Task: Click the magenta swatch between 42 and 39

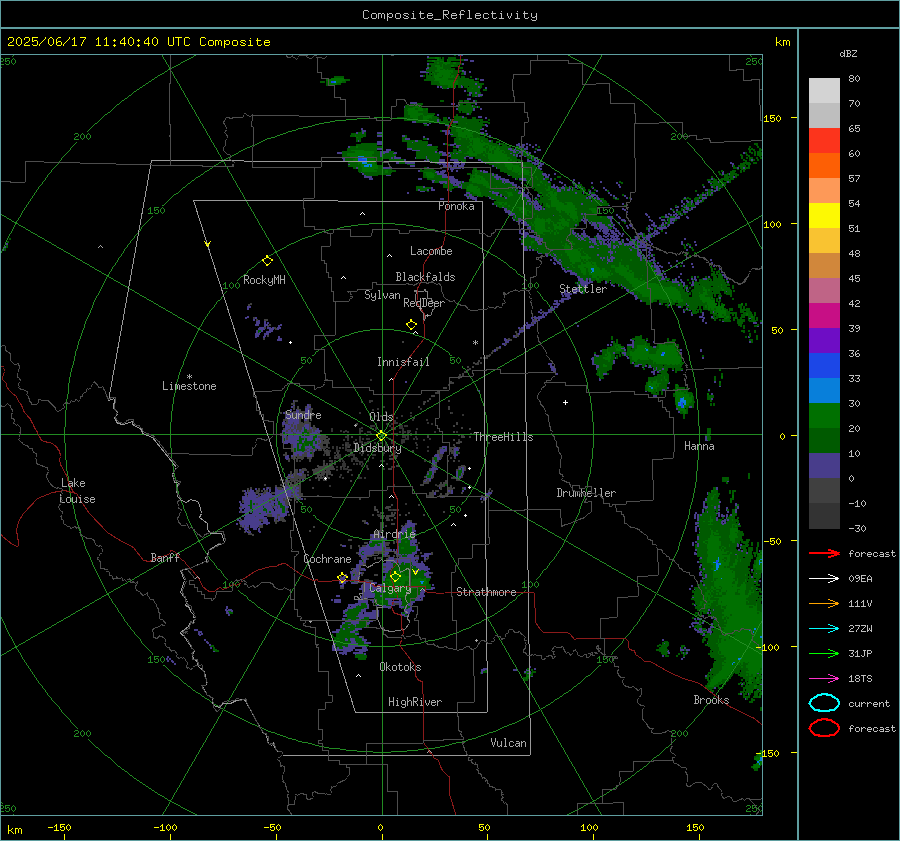Action: click(x=824, y=316)
